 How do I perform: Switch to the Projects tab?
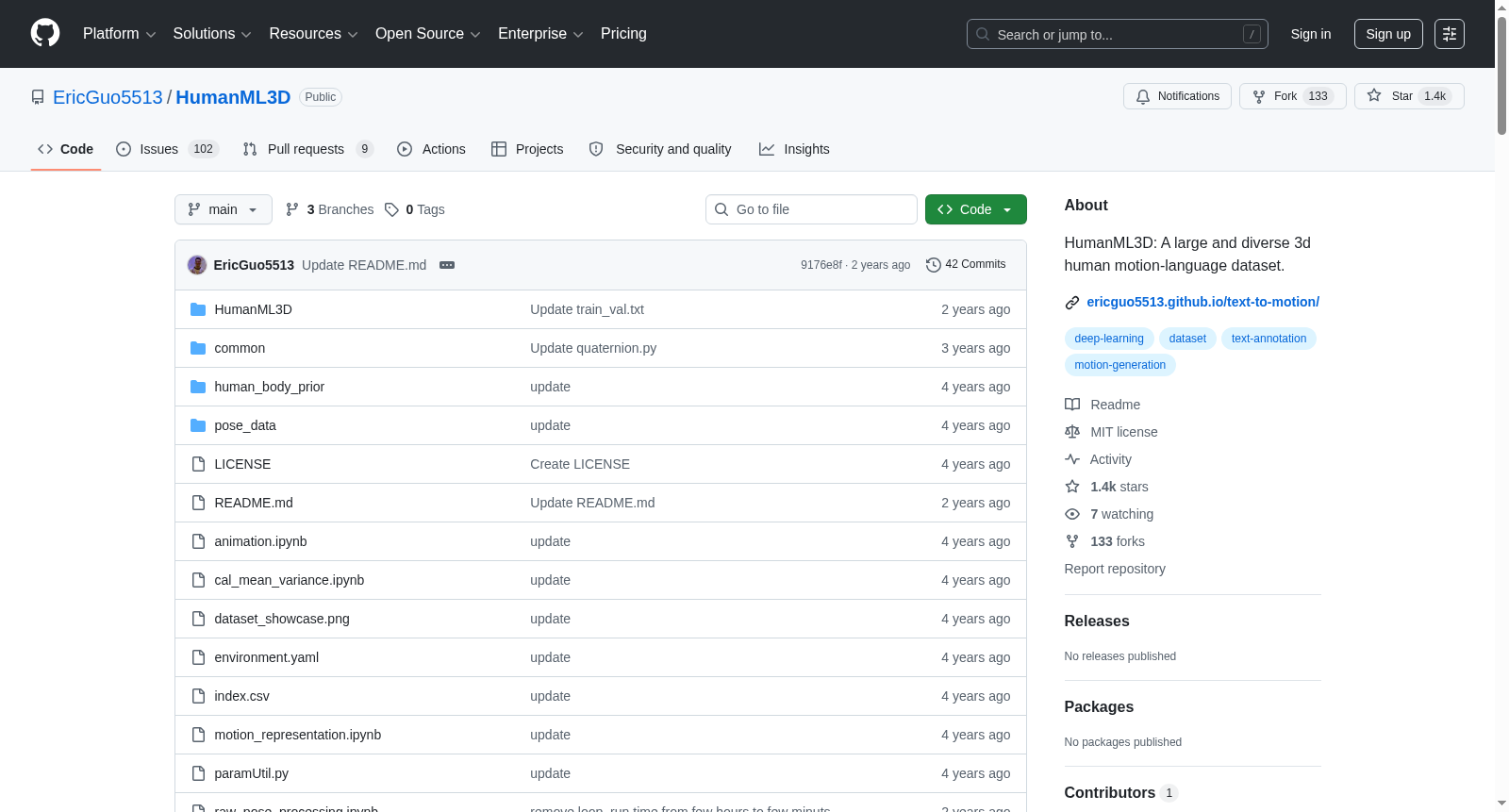coord(527,149)
